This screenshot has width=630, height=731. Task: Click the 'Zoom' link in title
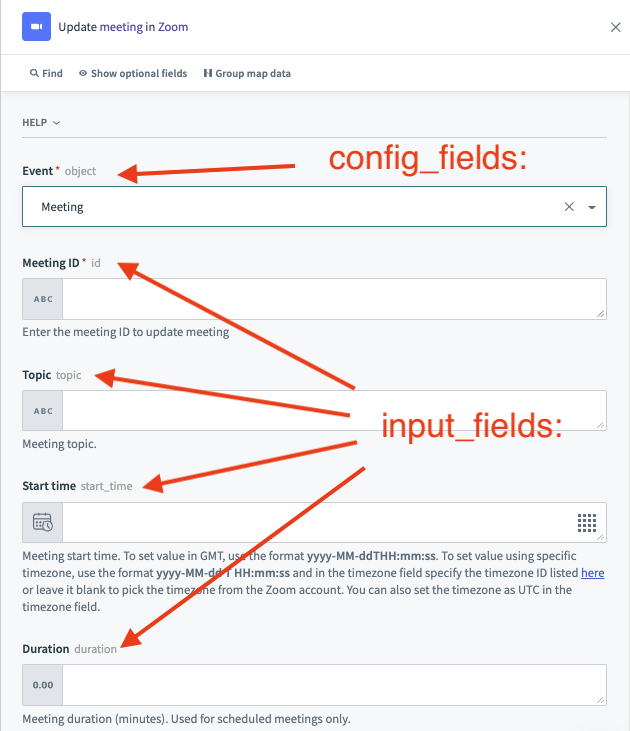click(x=173, y=27)
